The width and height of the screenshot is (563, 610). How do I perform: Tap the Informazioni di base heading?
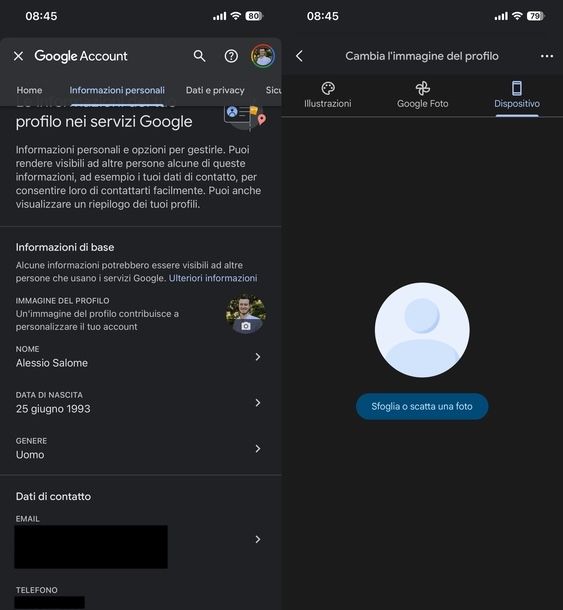(x=65, y=247)
